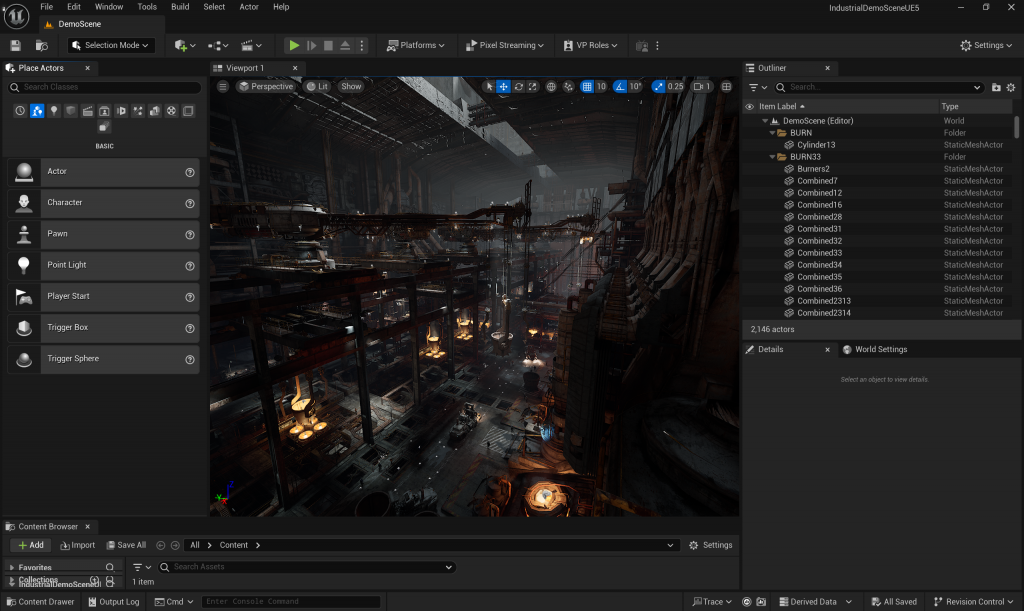
Task: Collapse the BURN33 folder
Action: pyautogui.click(x=773, y=157)
